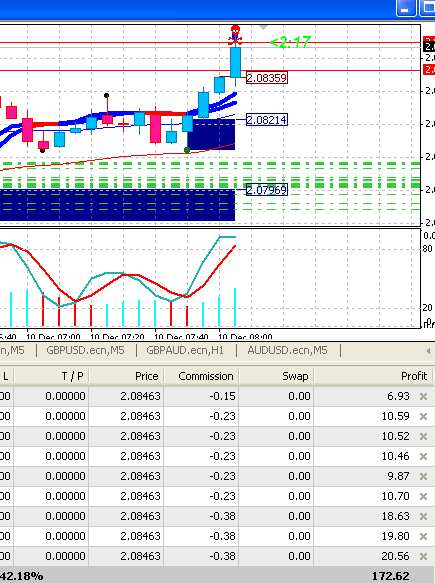Switch to the GBPAUD.ecn,H1 chart tab
The height and width of the screenshot is (583, 435).
click(185, 350)
